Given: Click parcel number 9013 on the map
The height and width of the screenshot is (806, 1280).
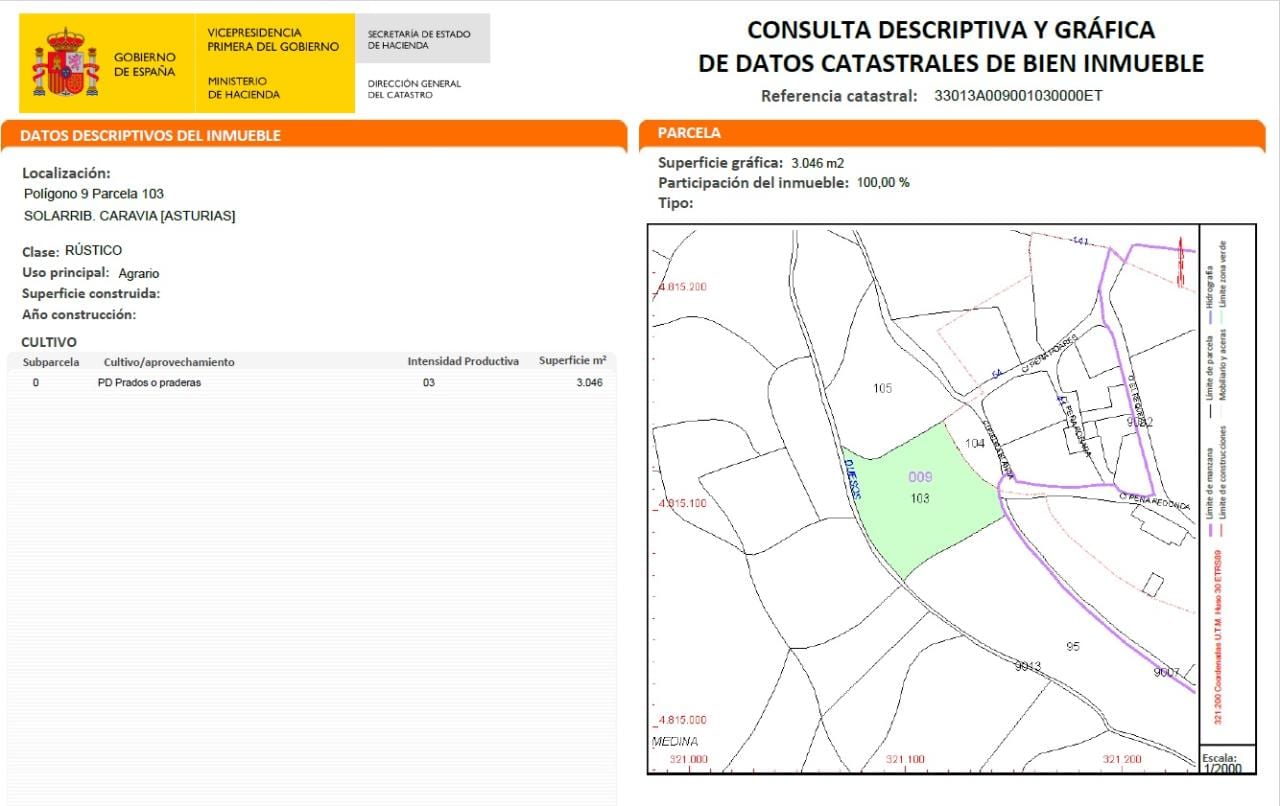Looking at the screenshot, I should [1028, 666].
